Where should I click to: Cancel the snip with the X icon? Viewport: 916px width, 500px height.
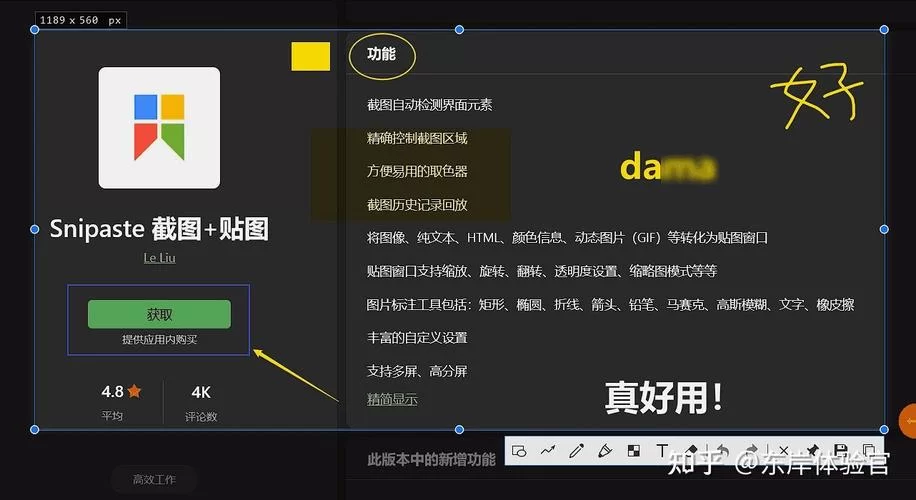tap(783, 450)
